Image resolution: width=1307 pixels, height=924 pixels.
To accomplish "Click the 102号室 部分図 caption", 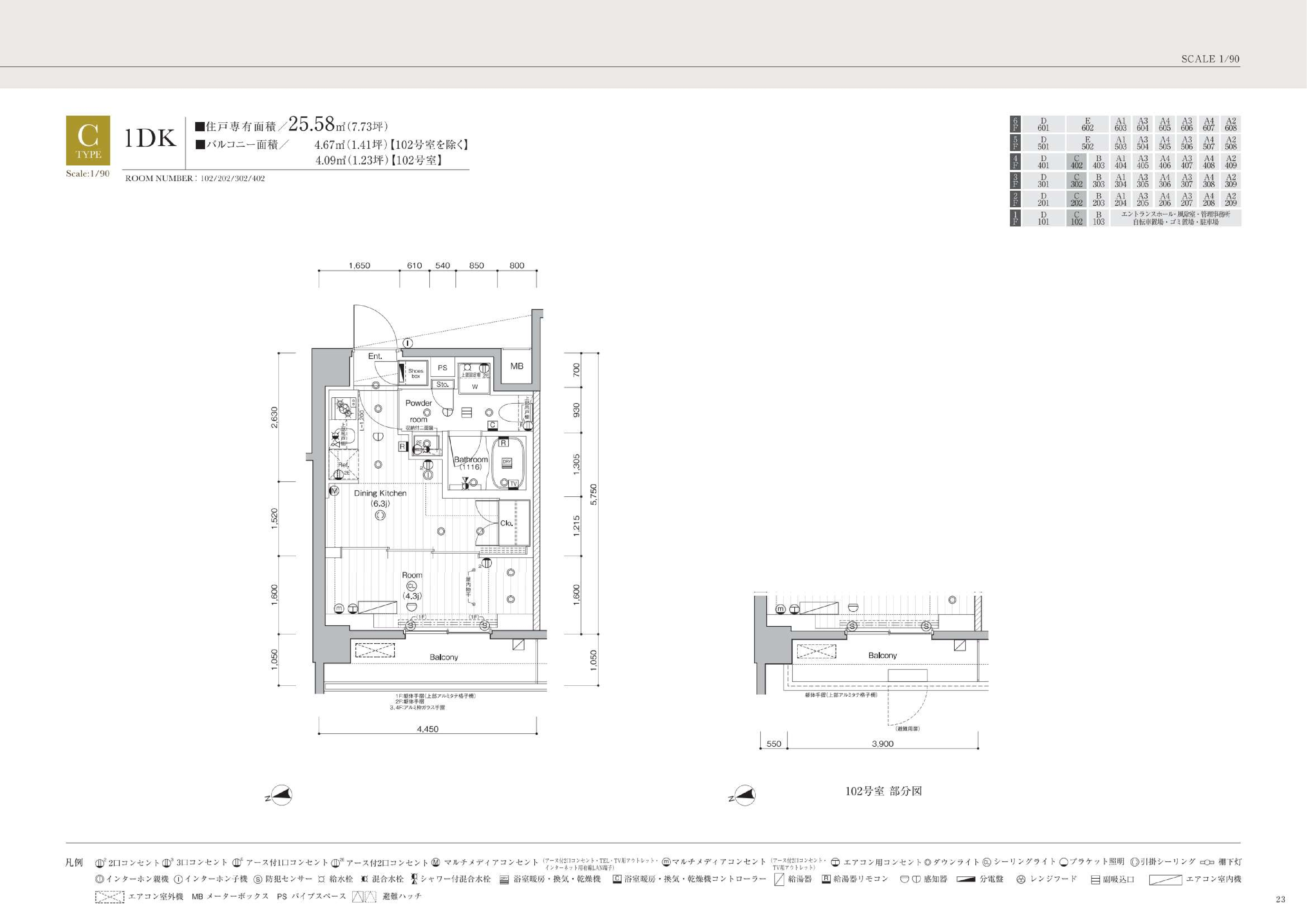I will pos(883,791).
